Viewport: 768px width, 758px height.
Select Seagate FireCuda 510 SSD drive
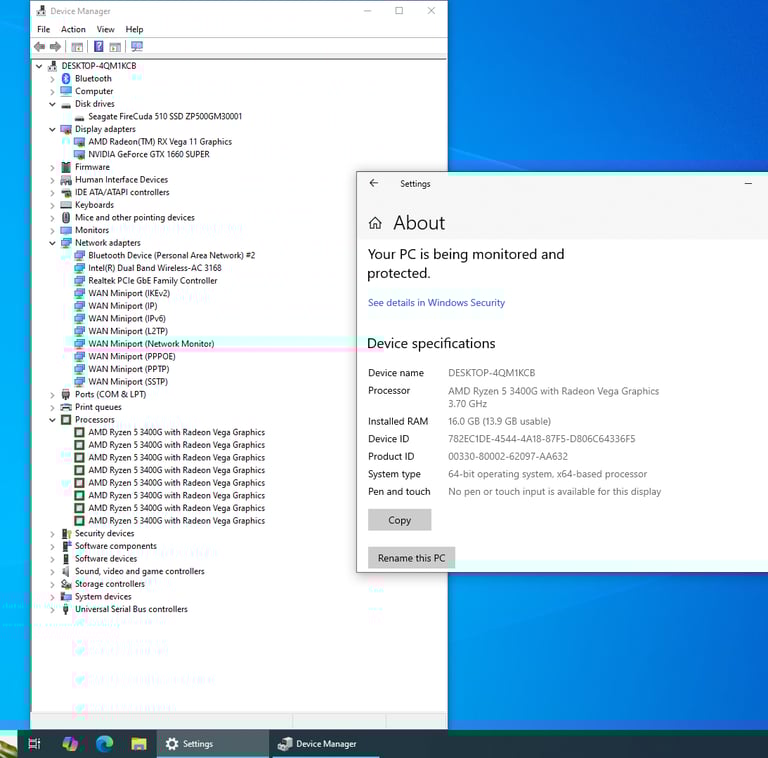[165, 117]
